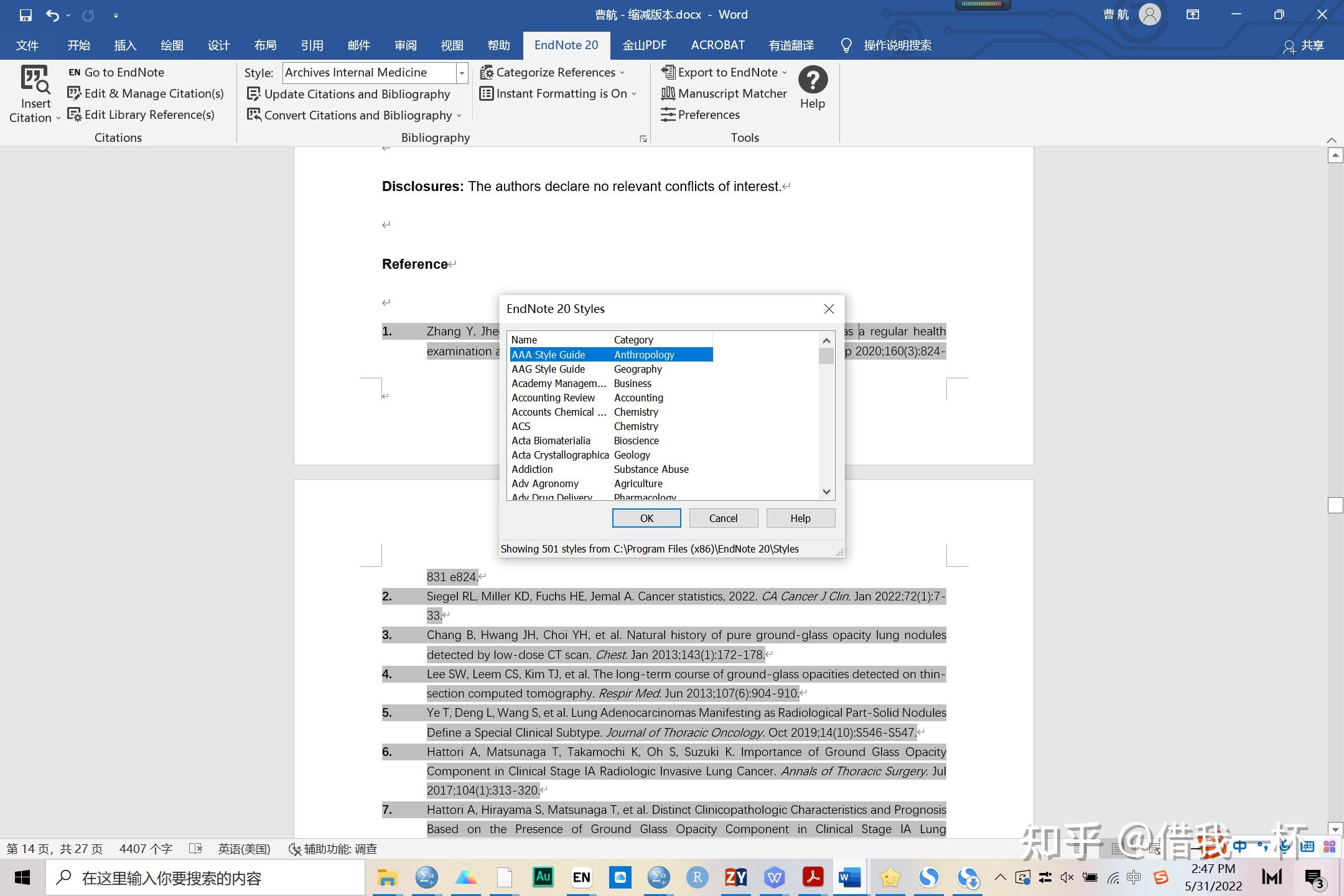Open the 审阅 ribbon tab

point(405,45)
